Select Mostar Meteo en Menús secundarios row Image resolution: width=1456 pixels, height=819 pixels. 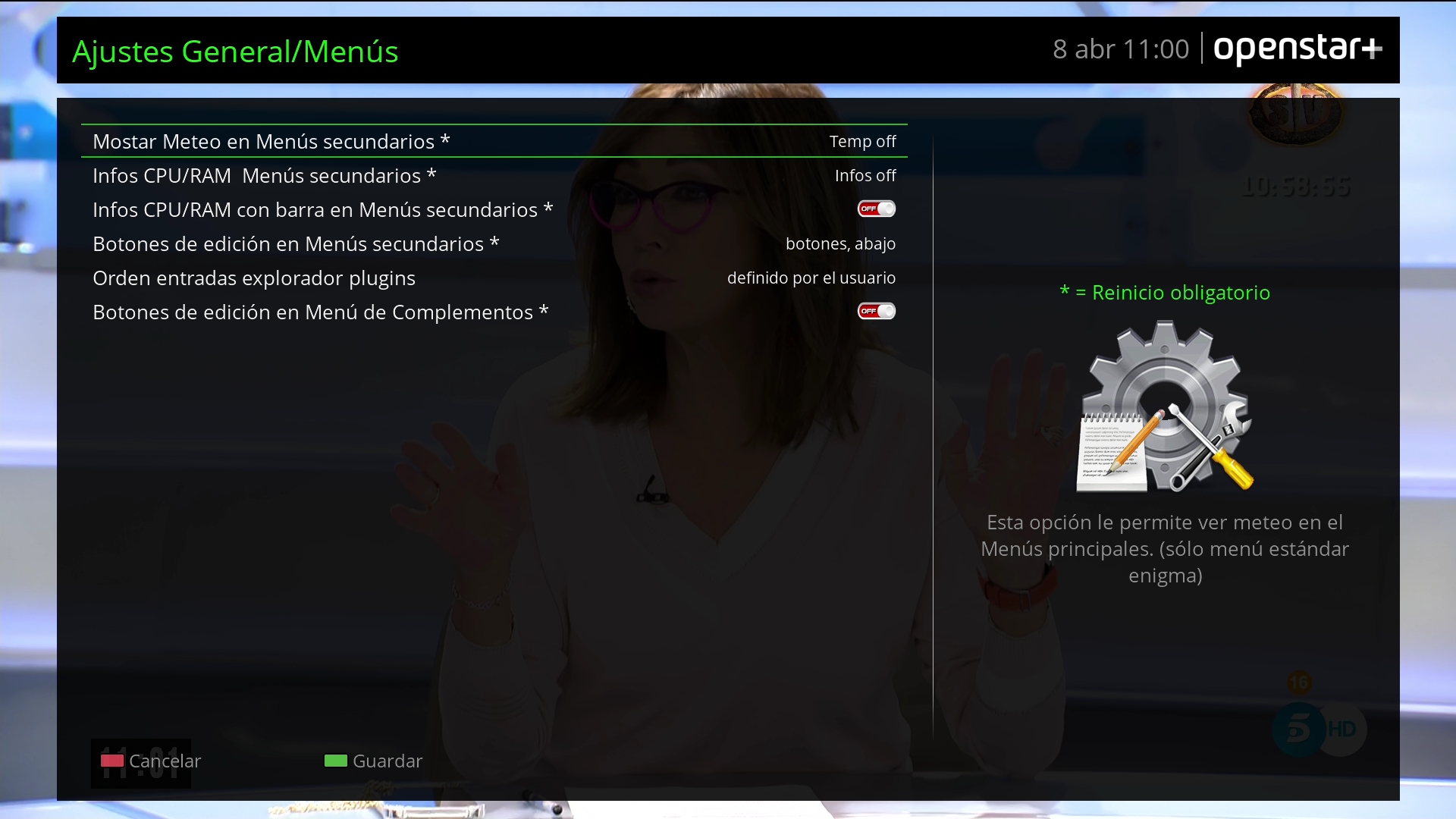pyautogui.click(x=271, y=142)
